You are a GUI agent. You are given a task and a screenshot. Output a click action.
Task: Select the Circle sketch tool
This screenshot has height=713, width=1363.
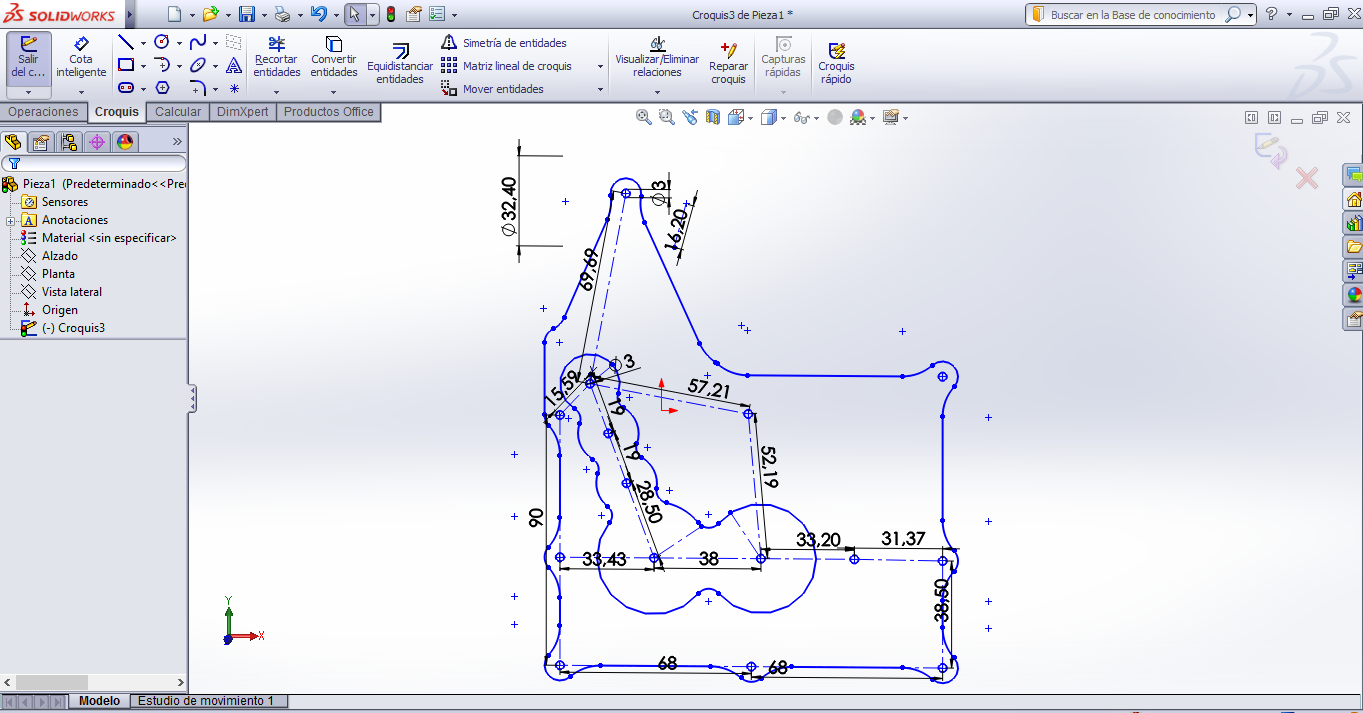[162, 42]
